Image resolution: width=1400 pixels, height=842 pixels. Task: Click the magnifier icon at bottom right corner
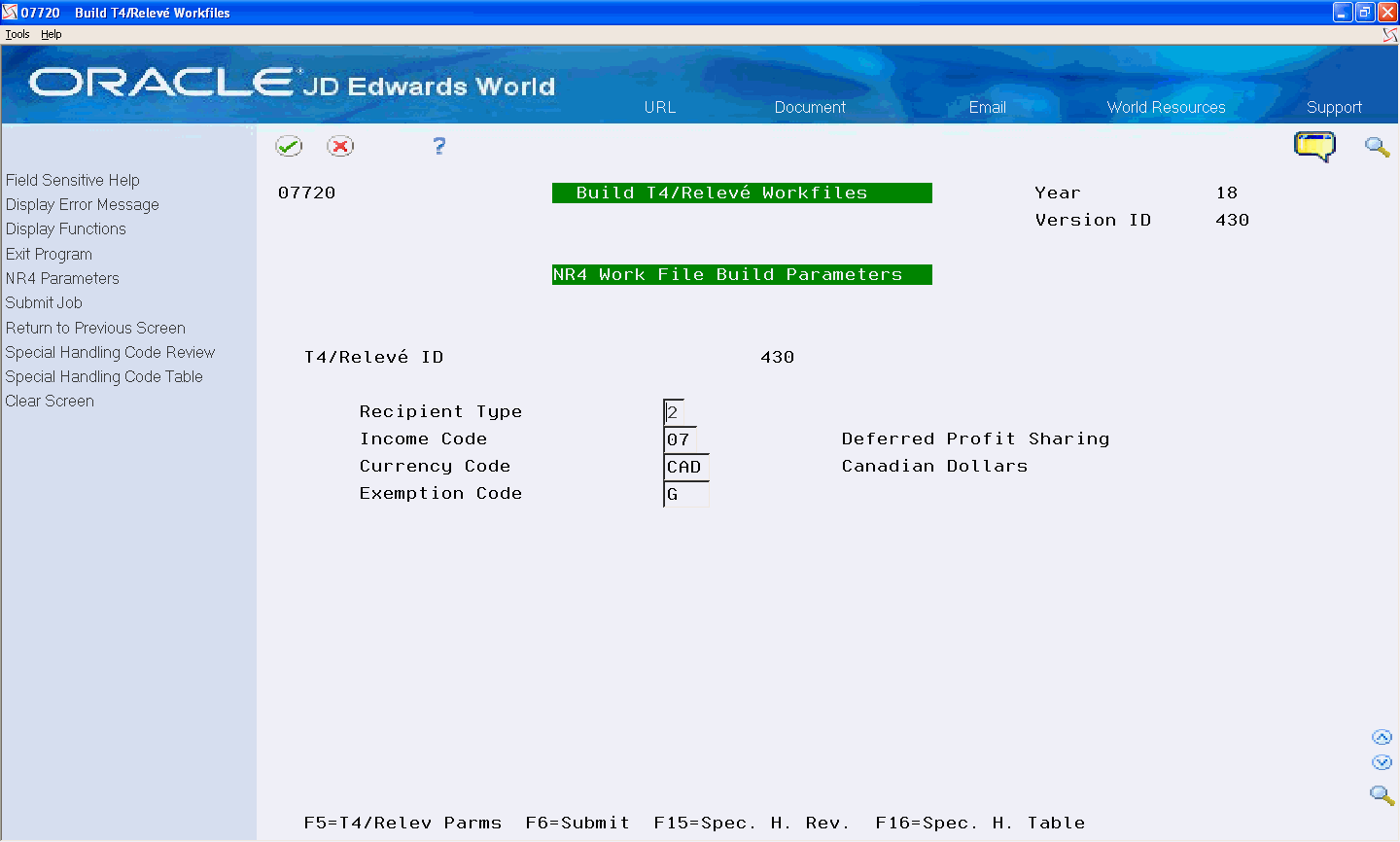point(1381,795)
